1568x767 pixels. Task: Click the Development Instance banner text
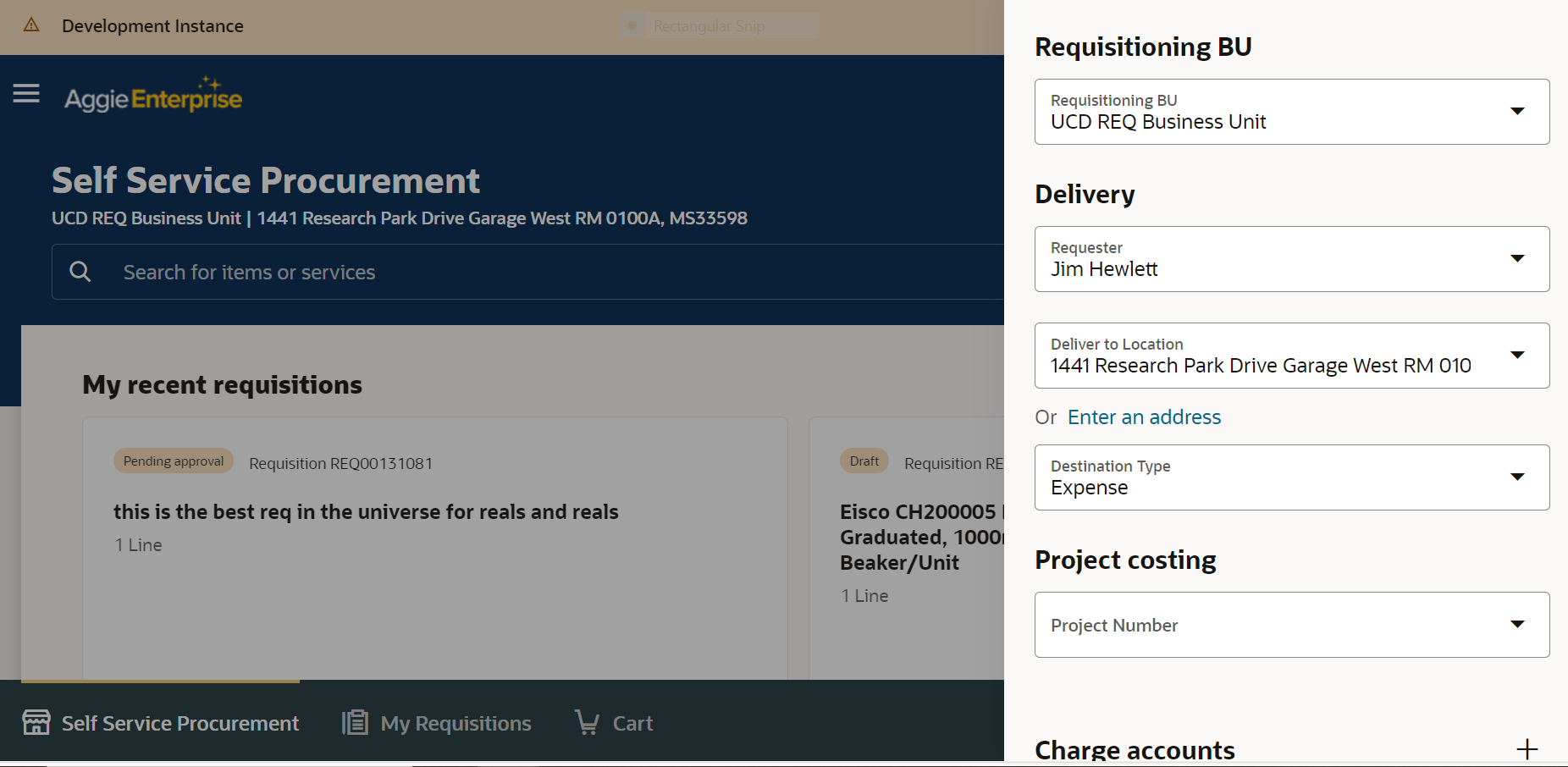(x=152, y=26)
